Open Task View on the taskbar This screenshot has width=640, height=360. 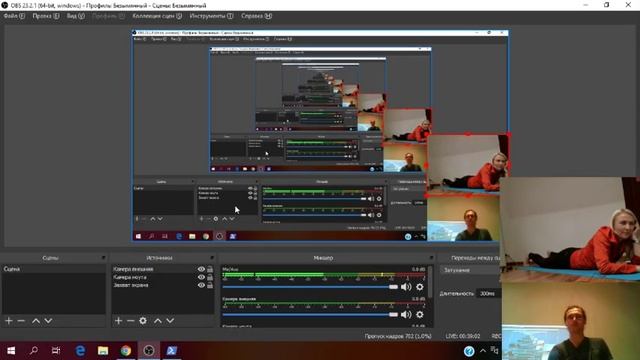coord(56,351)
